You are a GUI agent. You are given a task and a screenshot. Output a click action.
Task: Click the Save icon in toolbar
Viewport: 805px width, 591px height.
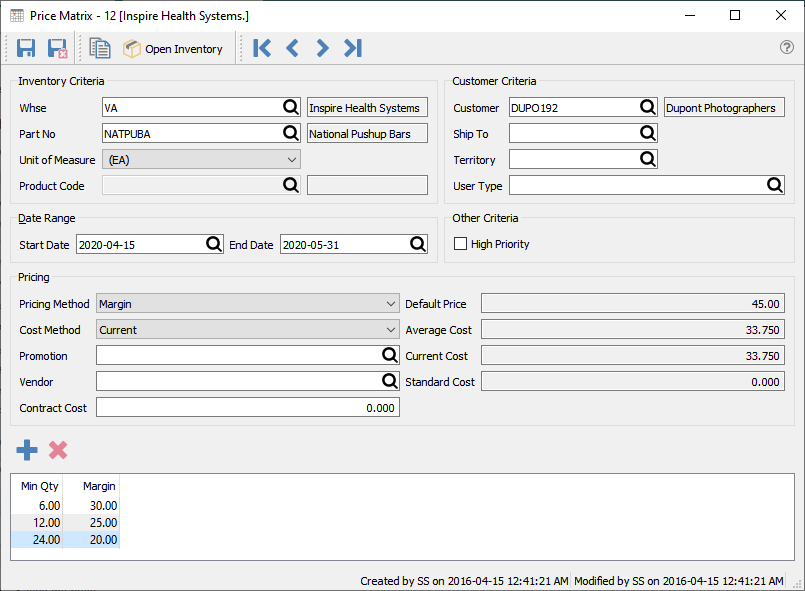click(x=26, y=48)
